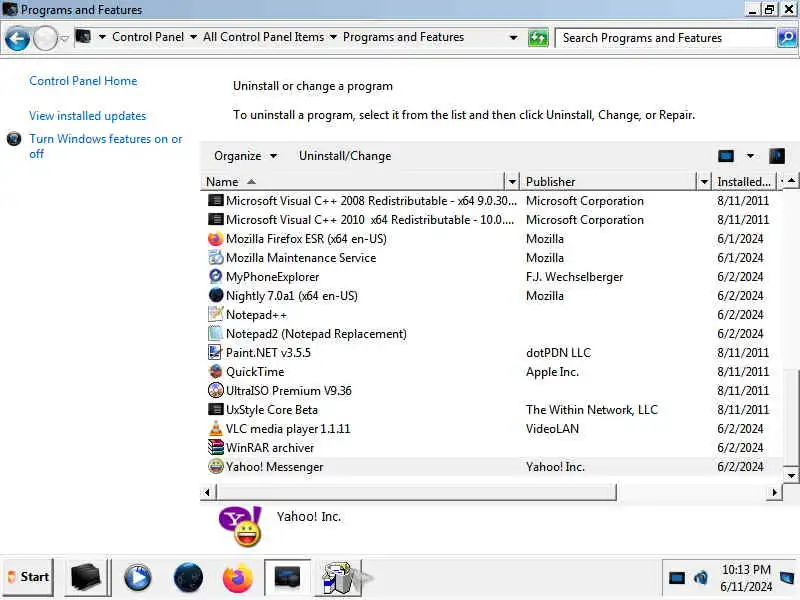The width and height of the screenshot is (800, 600).
Task: Select Microsoft Visual C++ 2010 Redistributable icon
Action: [x=216, y=219]
